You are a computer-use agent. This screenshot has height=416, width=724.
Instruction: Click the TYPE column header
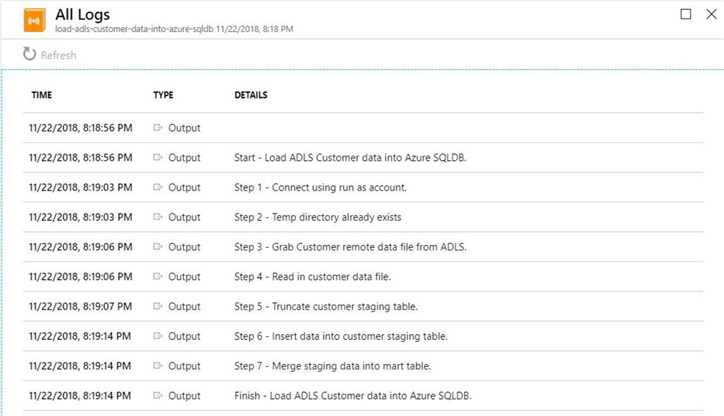pyautogui.click(x=163, y=95)
